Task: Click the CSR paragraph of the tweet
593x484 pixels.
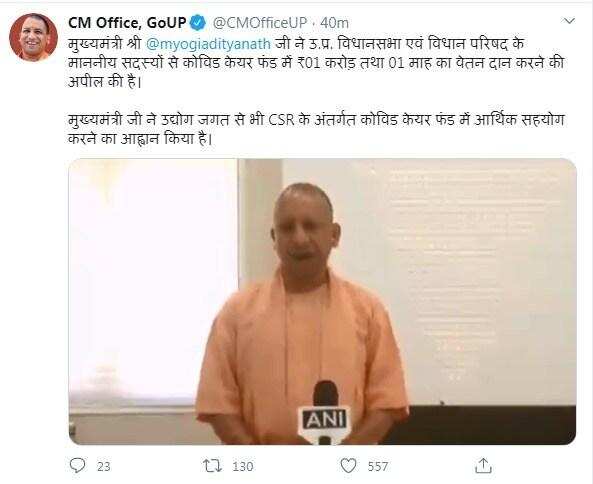Action: pyautogui.click(x=316, y=129)
